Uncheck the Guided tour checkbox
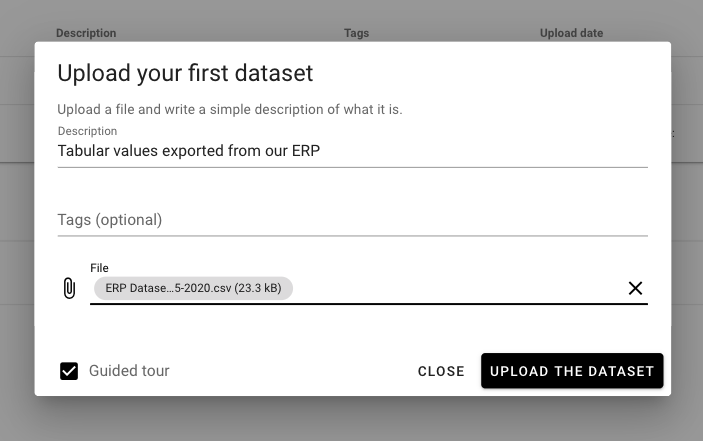This screenshot has height=441, width=703. click(69, 371)
